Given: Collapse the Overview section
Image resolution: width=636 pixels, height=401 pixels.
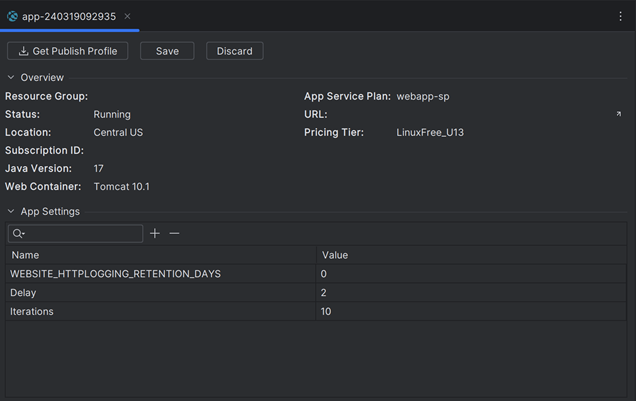Looking at the screenshot, I should pos(11,77).
